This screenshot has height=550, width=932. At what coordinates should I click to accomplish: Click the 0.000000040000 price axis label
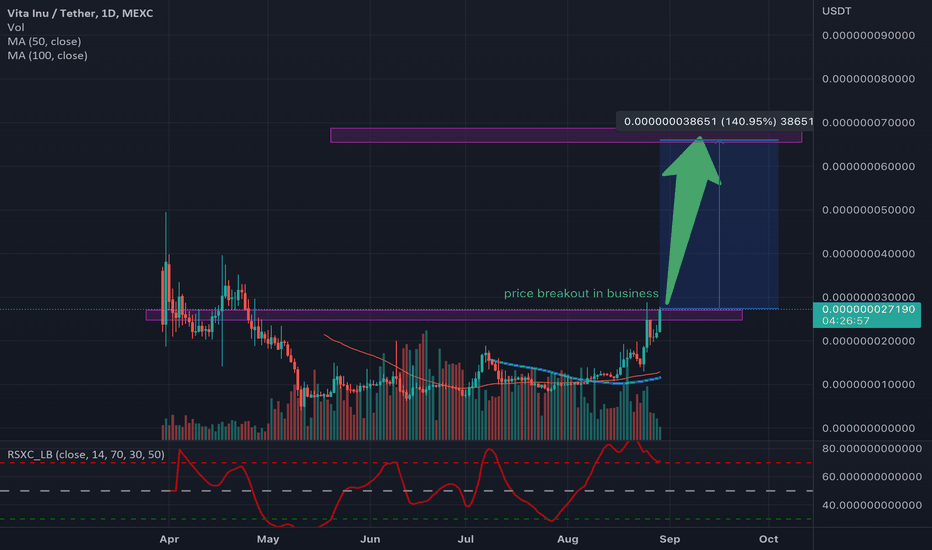point(868,254)
